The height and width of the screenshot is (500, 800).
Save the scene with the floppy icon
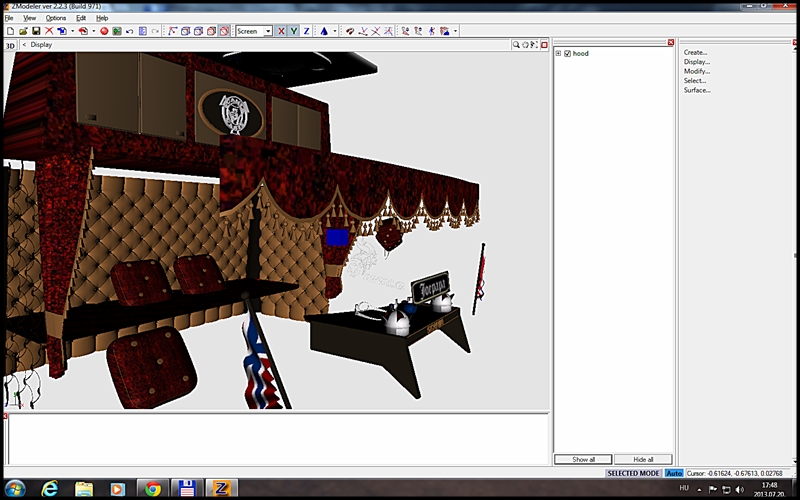click(36, 31)
